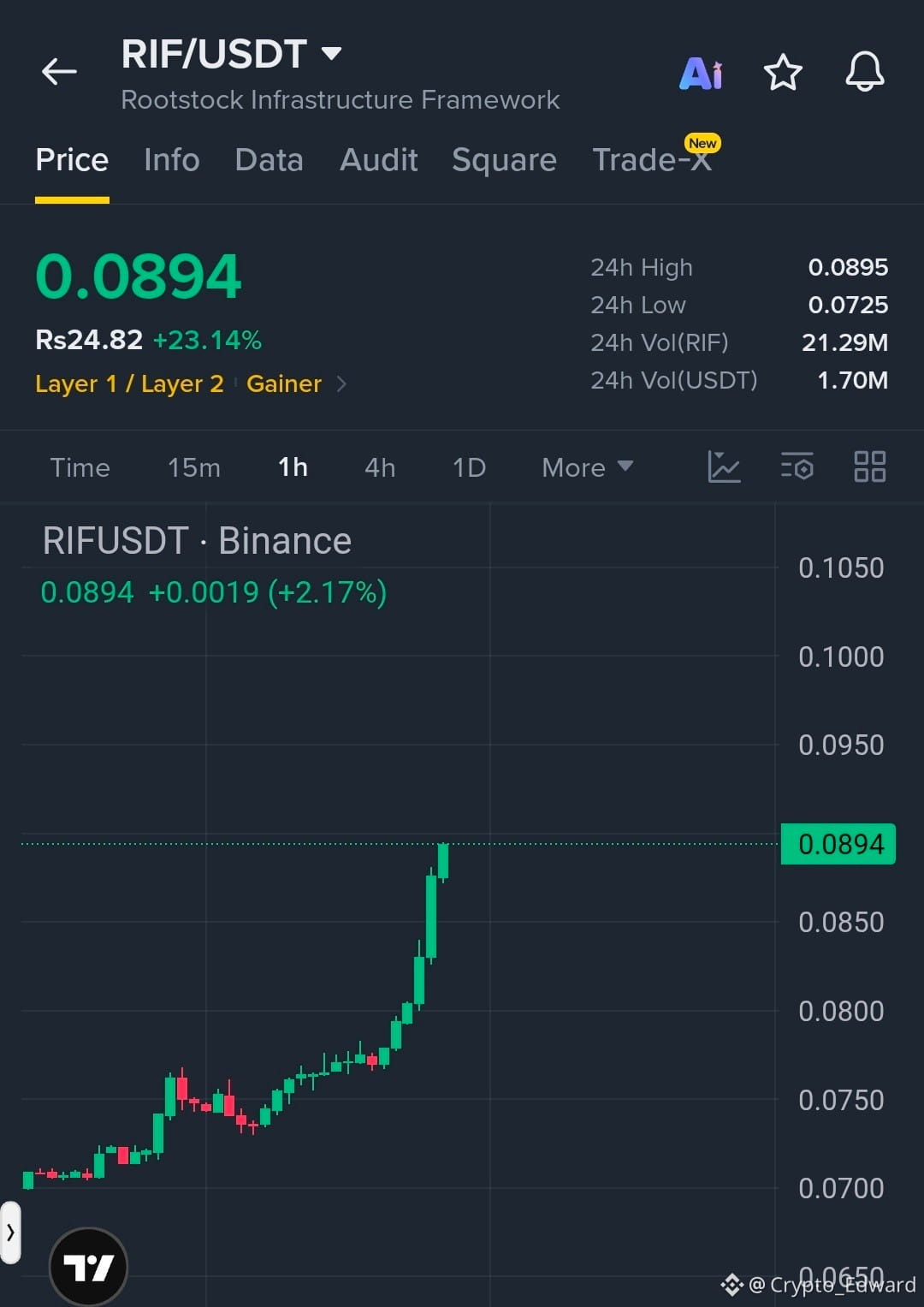Tap the 0.1050 price axis label

pyautogui.click(x=841, y=567)
